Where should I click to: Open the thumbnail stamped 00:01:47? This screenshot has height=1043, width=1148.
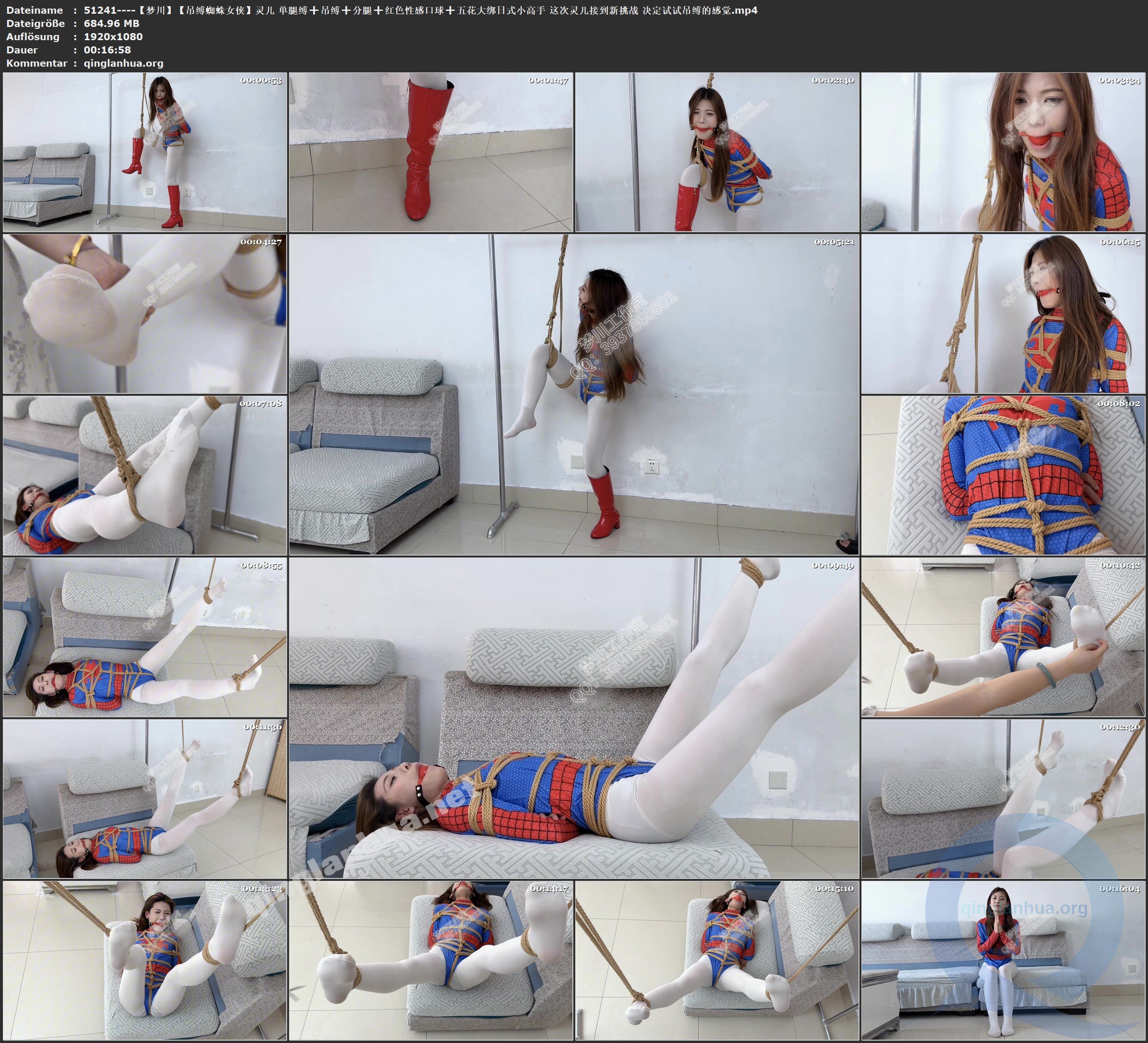click(x=431, y=152)
